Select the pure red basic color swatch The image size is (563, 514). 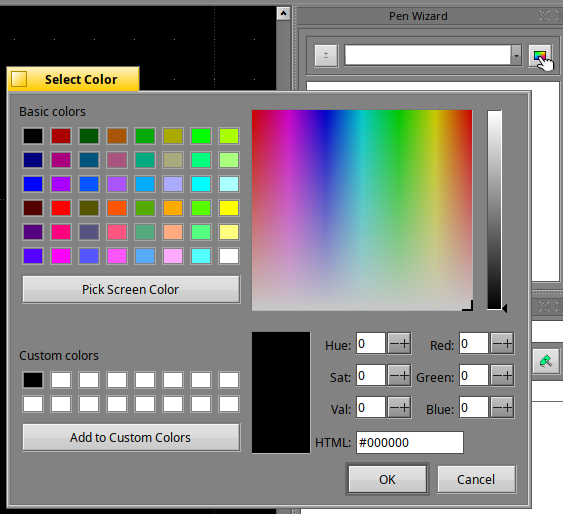click(61, 208)
